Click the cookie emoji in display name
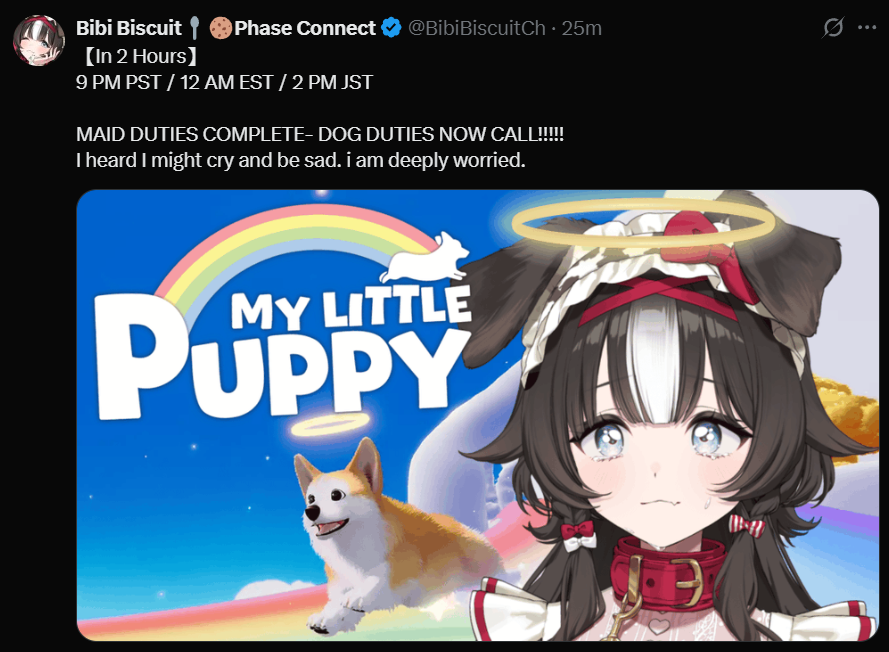The width and height of the screenshot is (889, 652). click(x=221, y=28)
